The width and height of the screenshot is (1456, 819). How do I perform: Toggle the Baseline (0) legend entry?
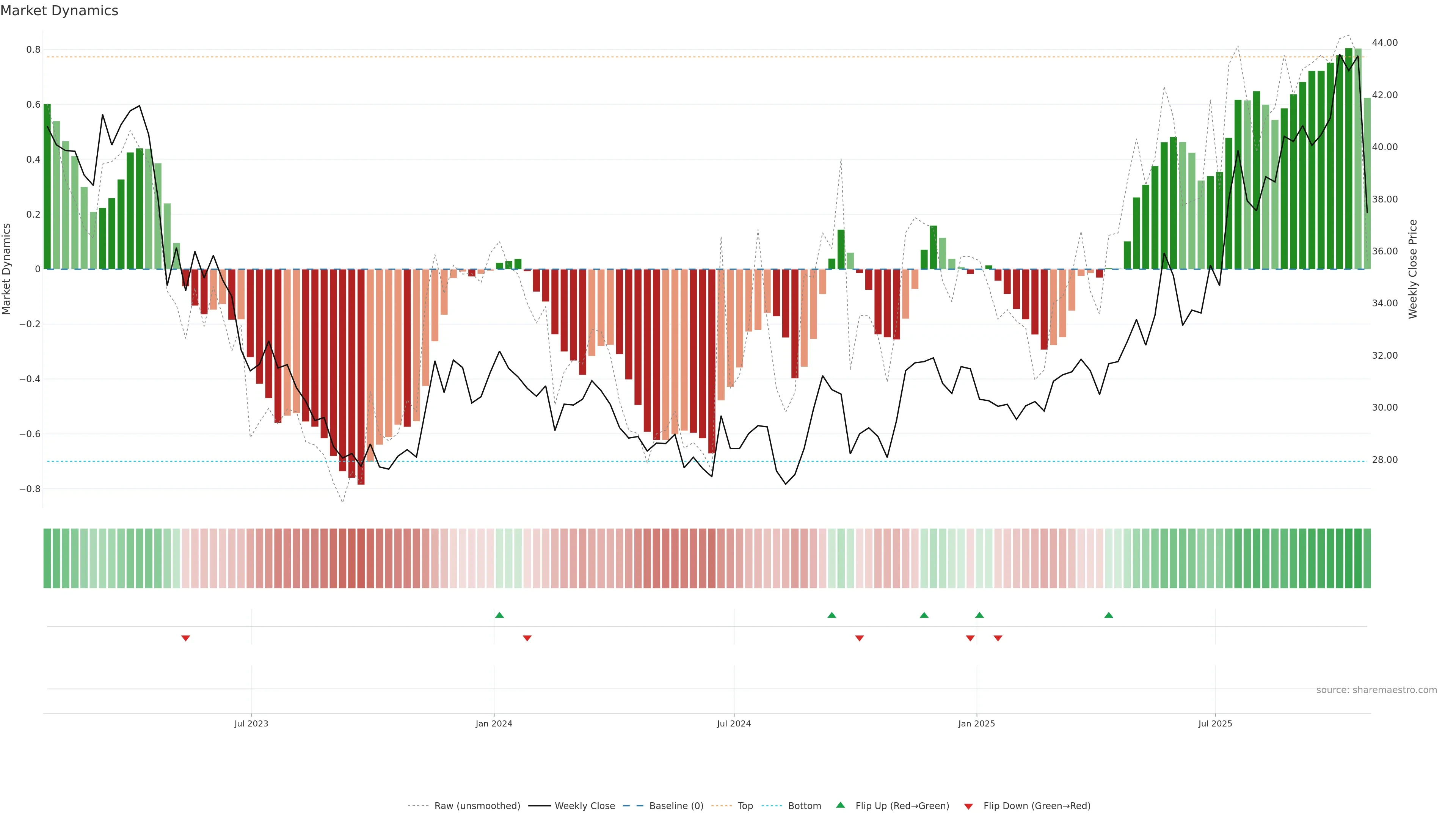click(x=676, y=805)
